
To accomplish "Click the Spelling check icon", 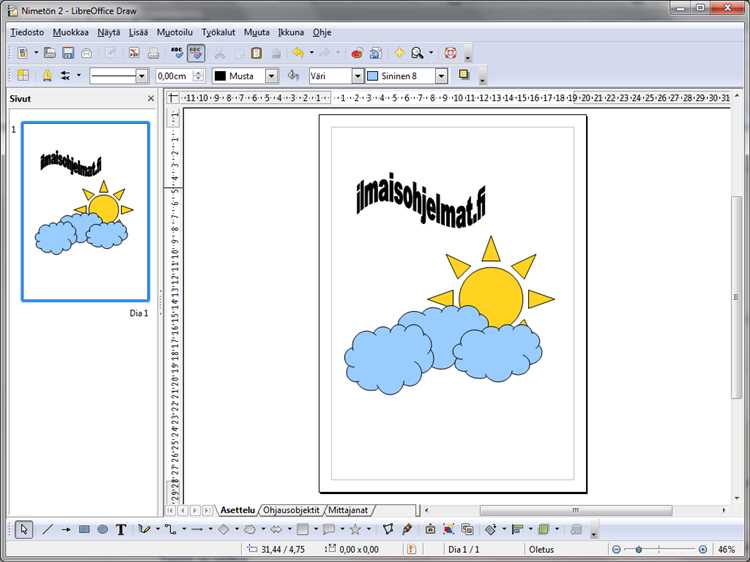I will click(177, 53).
